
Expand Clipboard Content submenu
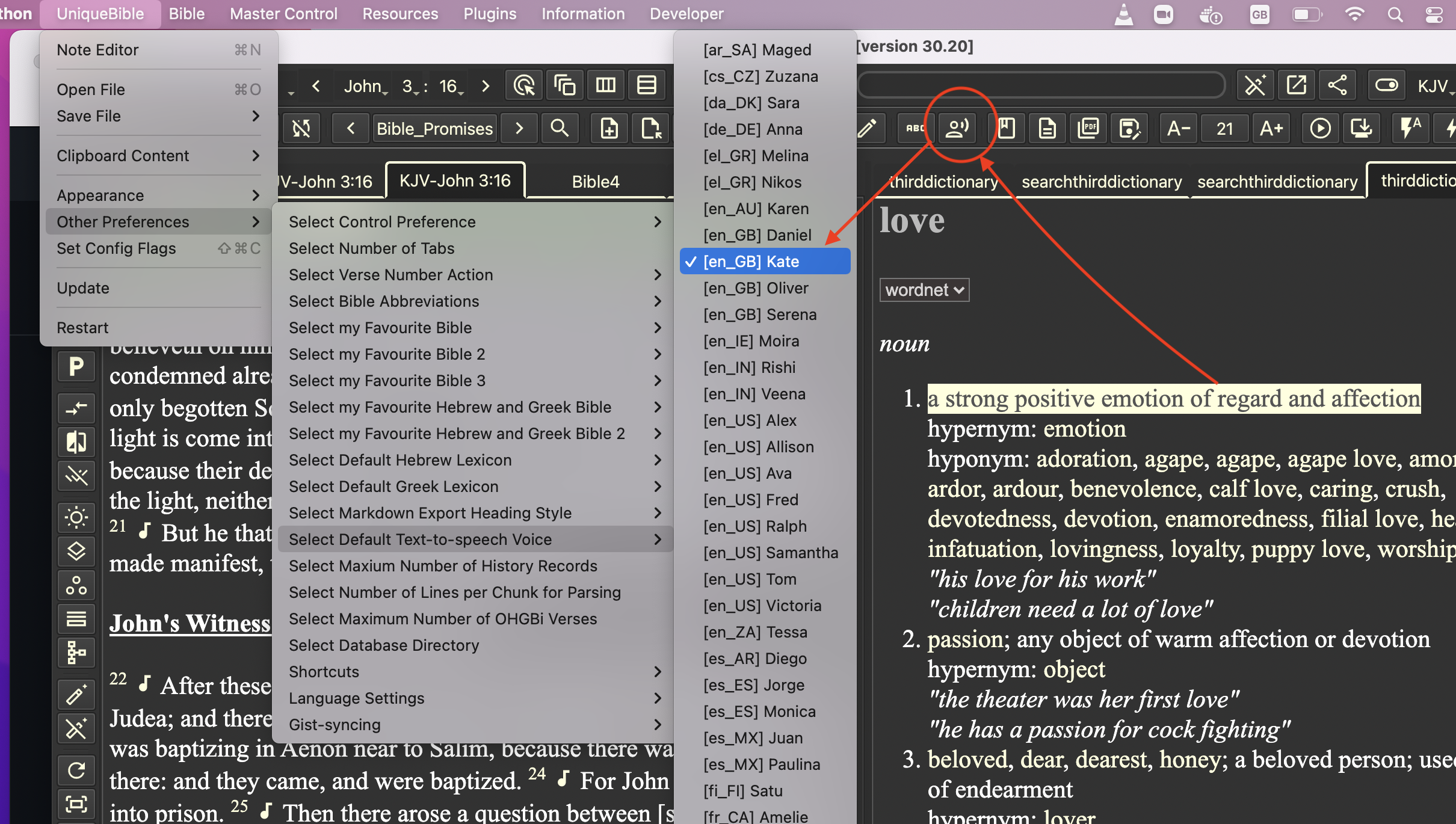[x=159, y=156]
